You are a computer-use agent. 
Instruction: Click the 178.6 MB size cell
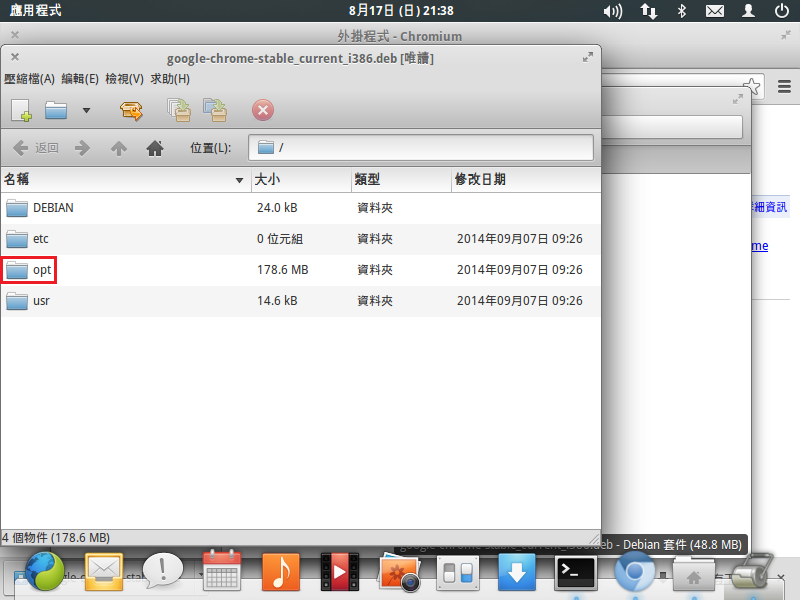(x=283, y=270)
